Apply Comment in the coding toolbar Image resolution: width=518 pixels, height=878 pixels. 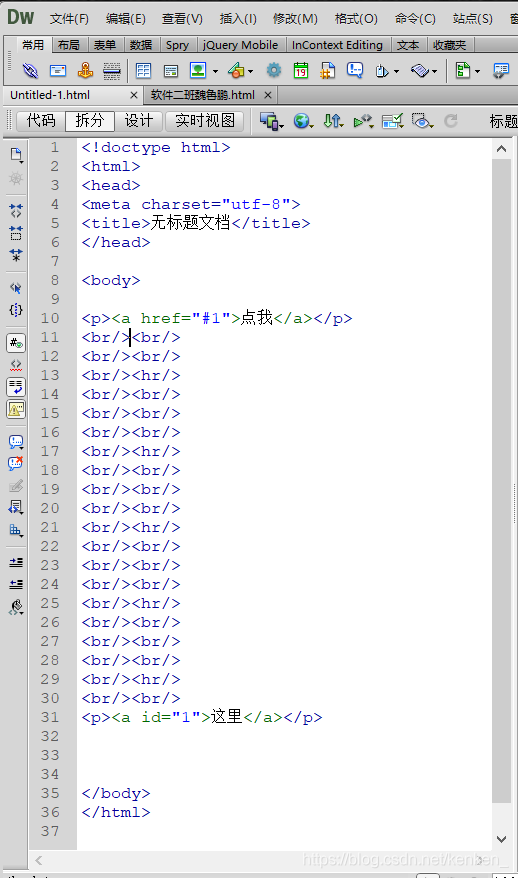point(16,442)
